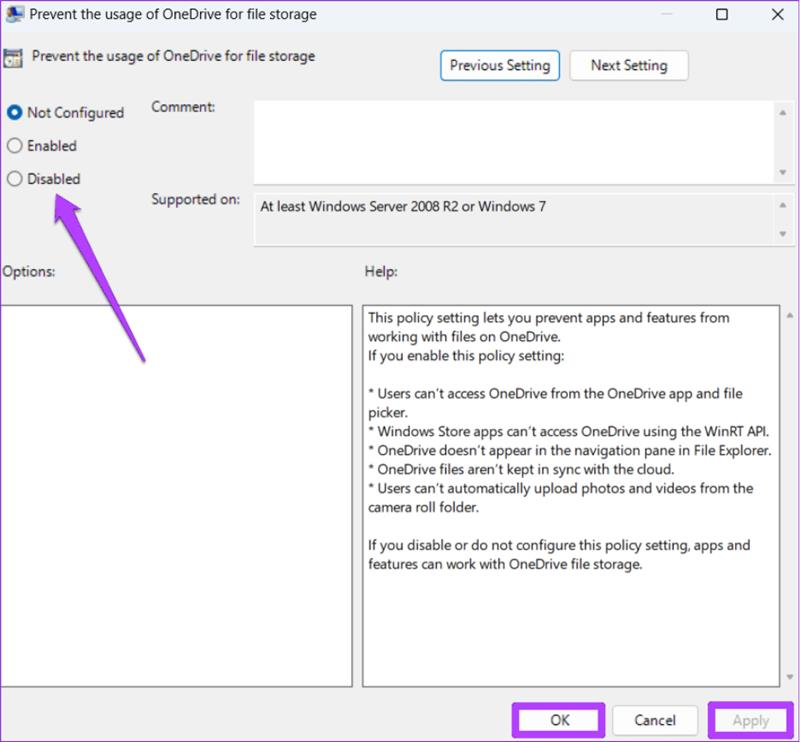Click the 'OneDrive files aren't kept in sync' line

point(521,469)
